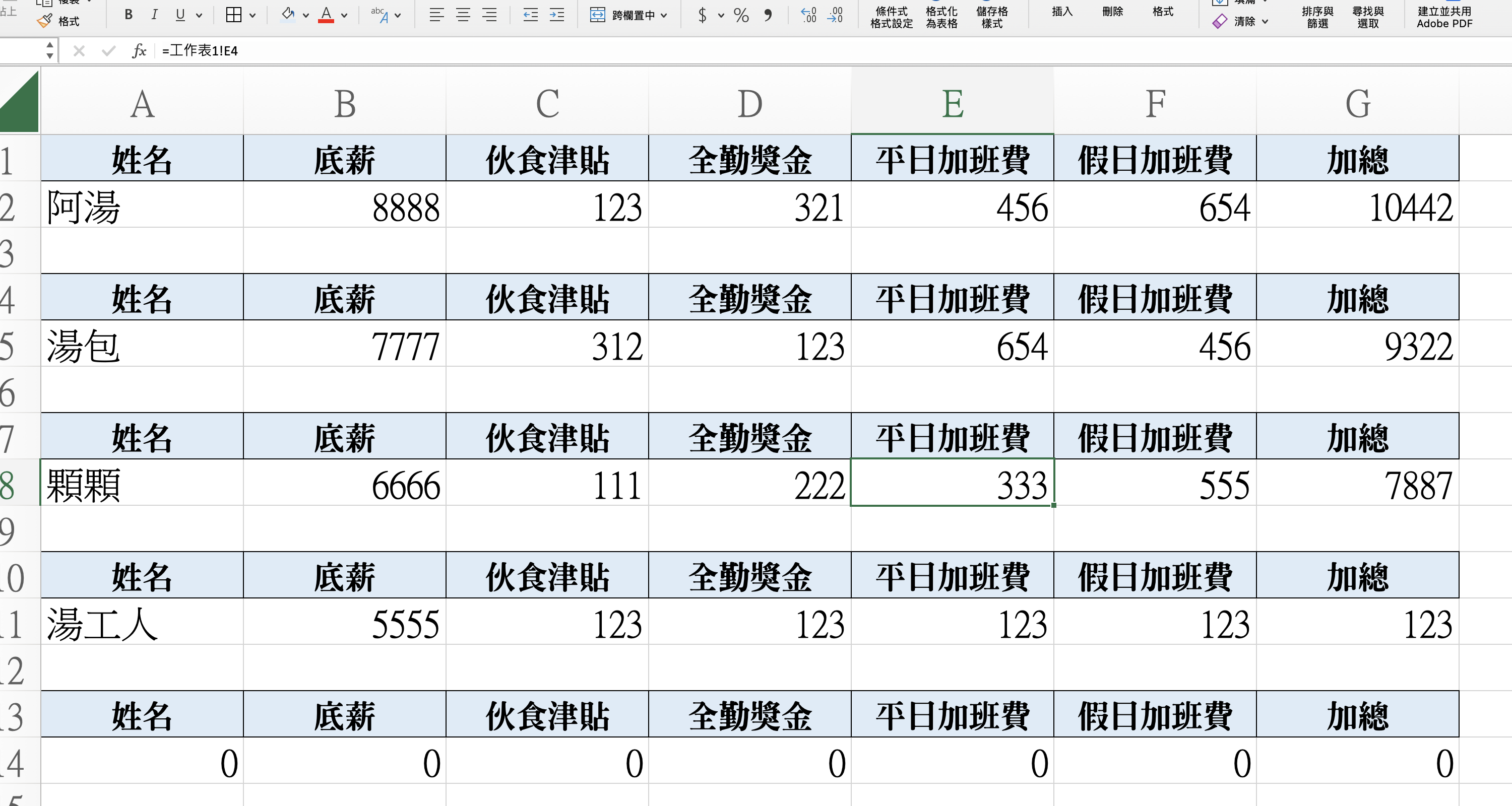This screenshot has height=806, width=1512.
Task: Open the 清除 clear dropdown arrow
Action: pos(1265,22)
